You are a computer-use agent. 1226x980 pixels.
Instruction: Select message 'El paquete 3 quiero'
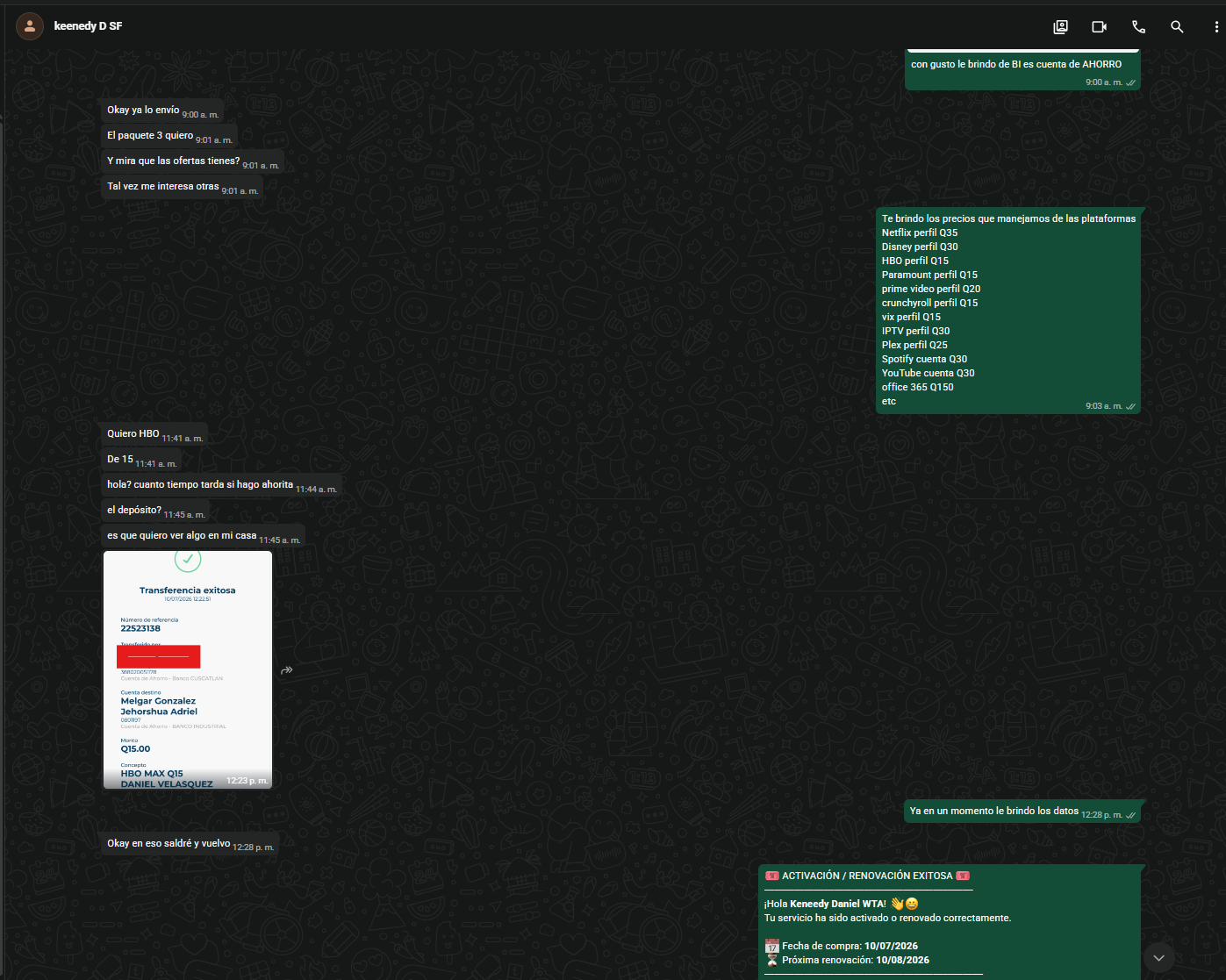169,136
